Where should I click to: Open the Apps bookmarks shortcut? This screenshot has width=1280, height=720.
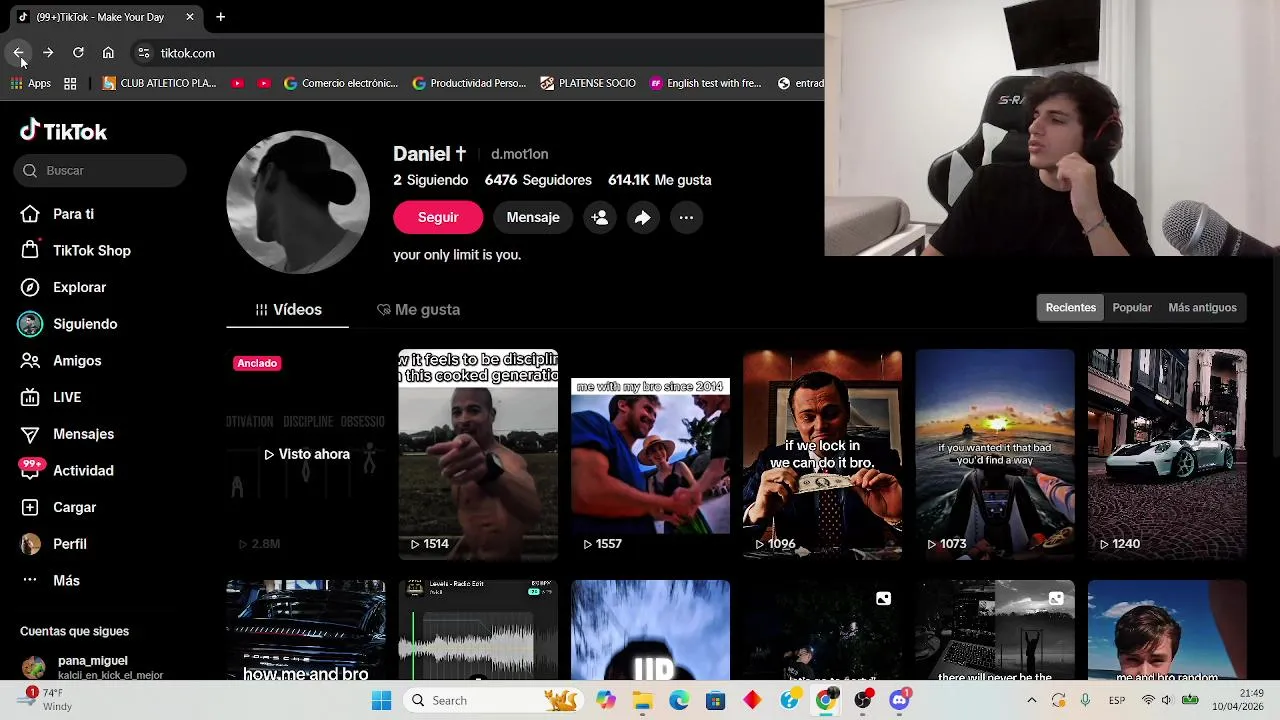[31, 83]
